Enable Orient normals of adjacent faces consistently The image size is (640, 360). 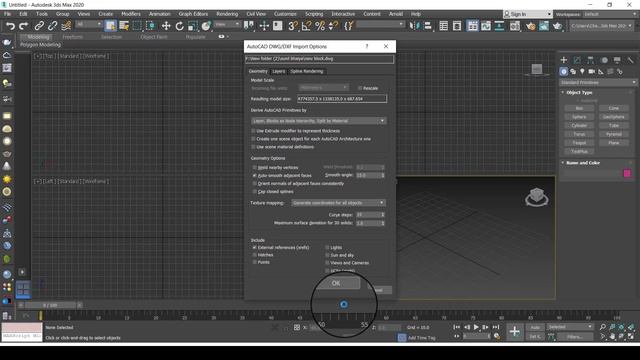[x=255, y=184]
